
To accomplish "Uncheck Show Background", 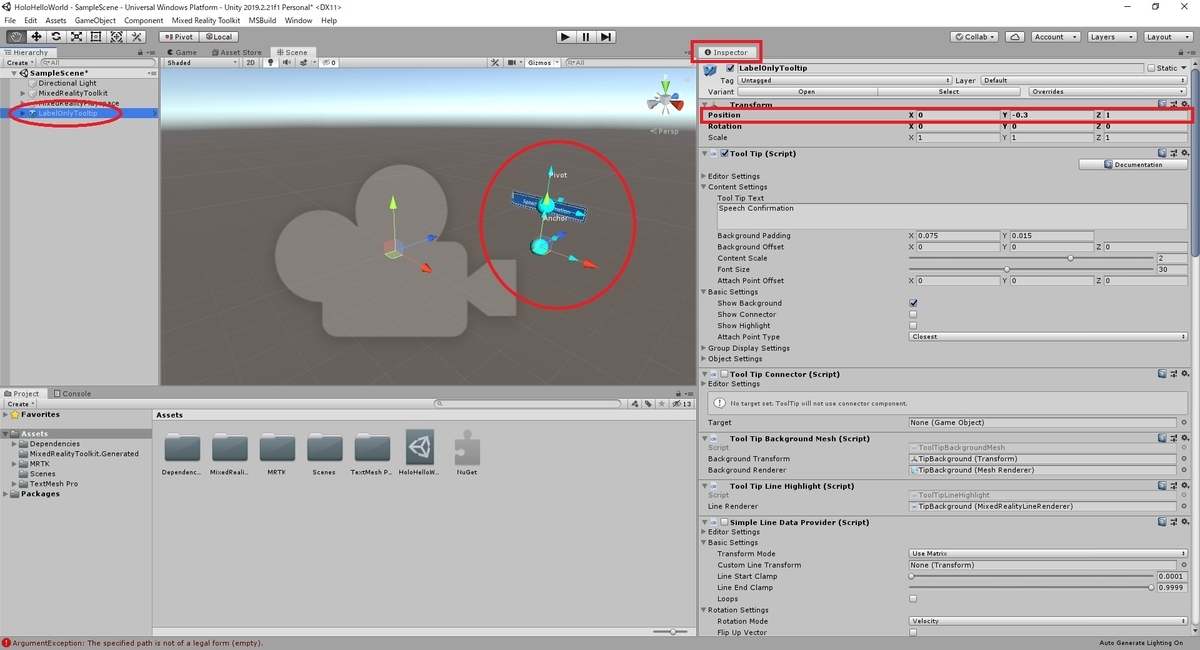I will (x=913, y=303).
